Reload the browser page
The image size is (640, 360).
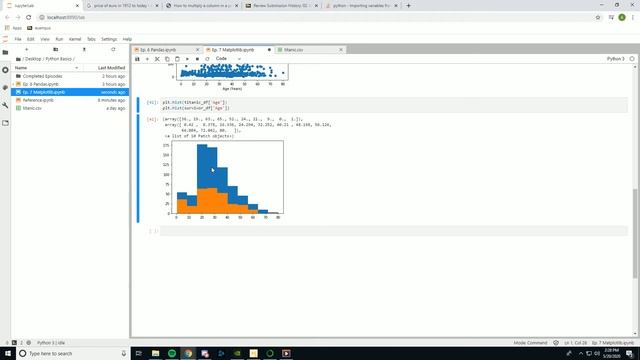29,18
